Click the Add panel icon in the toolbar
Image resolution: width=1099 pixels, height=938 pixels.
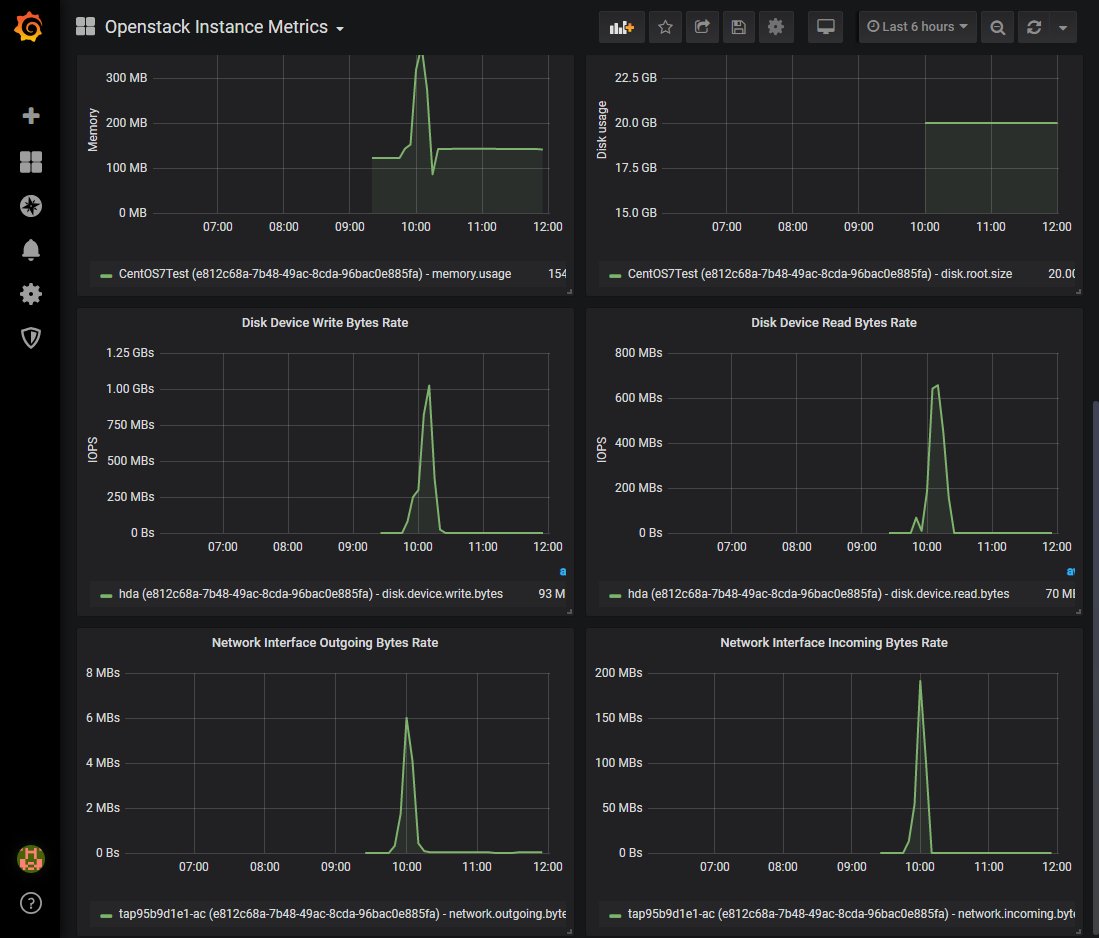[621, 27]
